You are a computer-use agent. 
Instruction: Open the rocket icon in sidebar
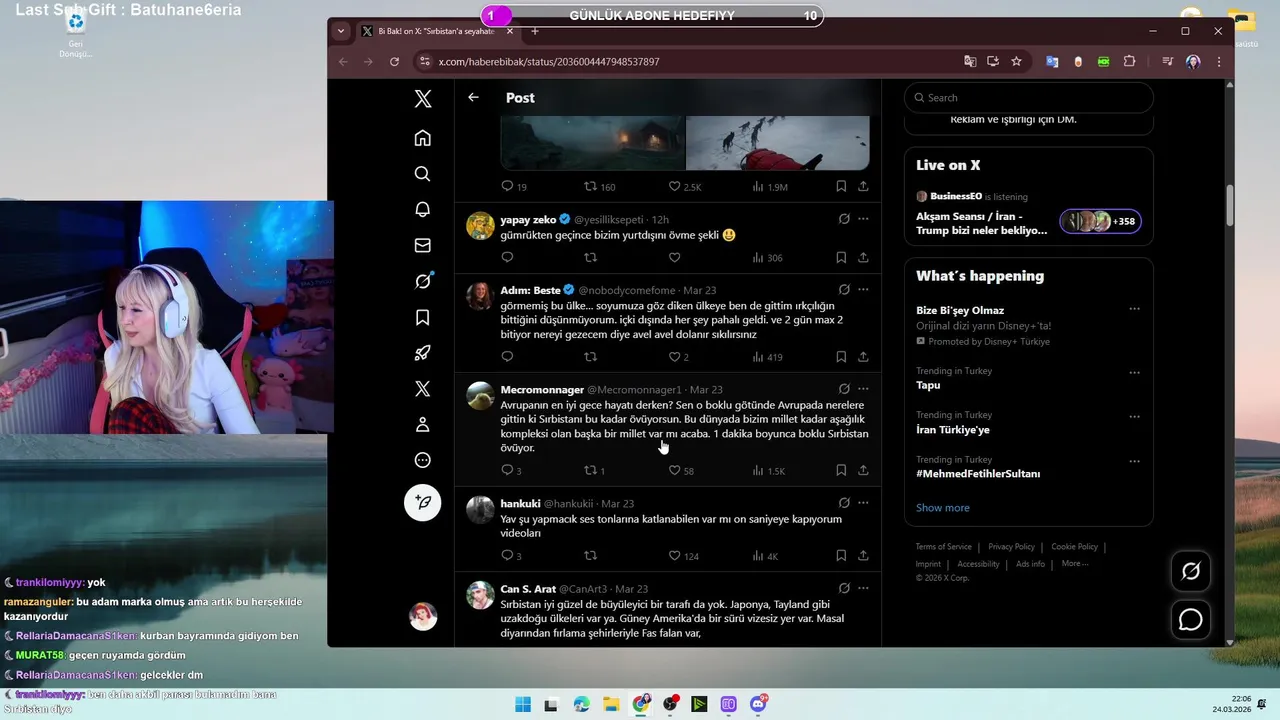coord(423,353)
